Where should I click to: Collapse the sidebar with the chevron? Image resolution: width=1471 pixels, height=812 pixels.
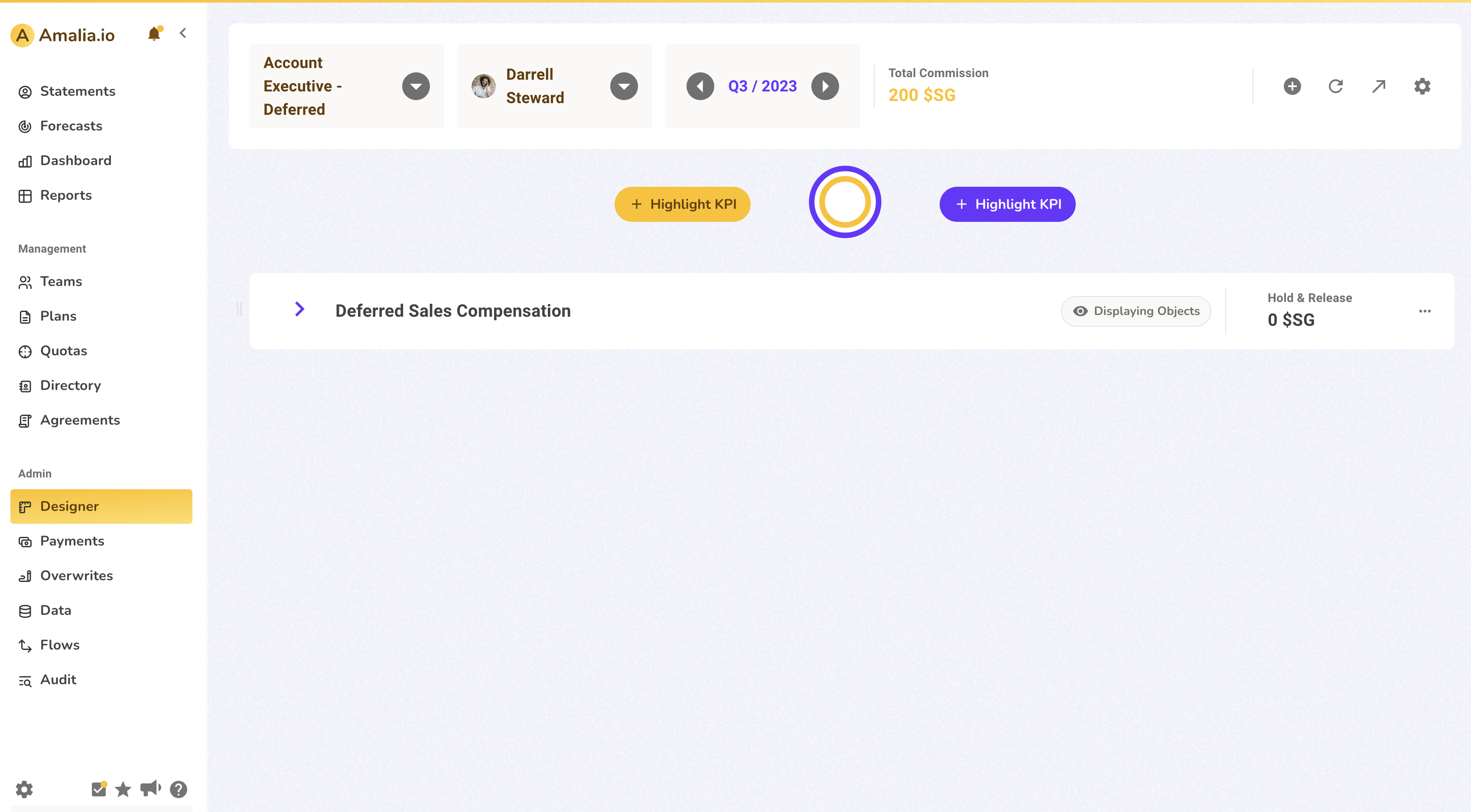pos(183,33)
